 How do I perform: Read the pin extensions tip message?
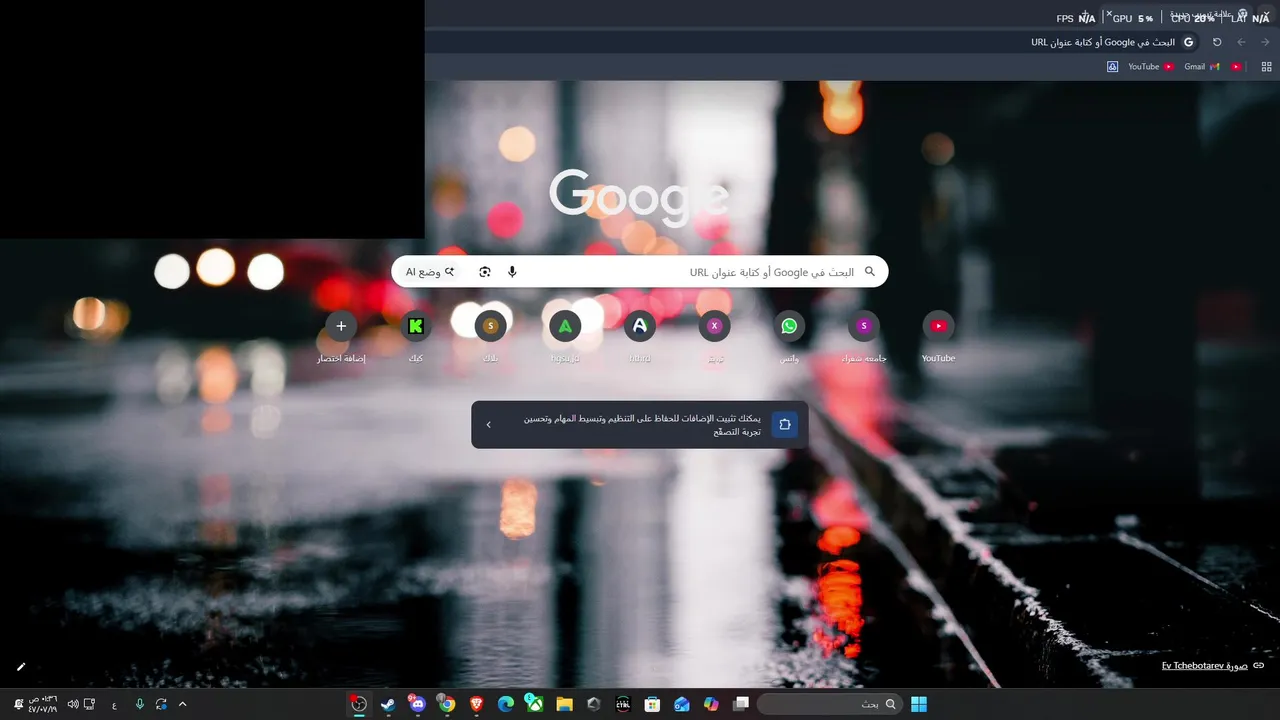[642, 425]
